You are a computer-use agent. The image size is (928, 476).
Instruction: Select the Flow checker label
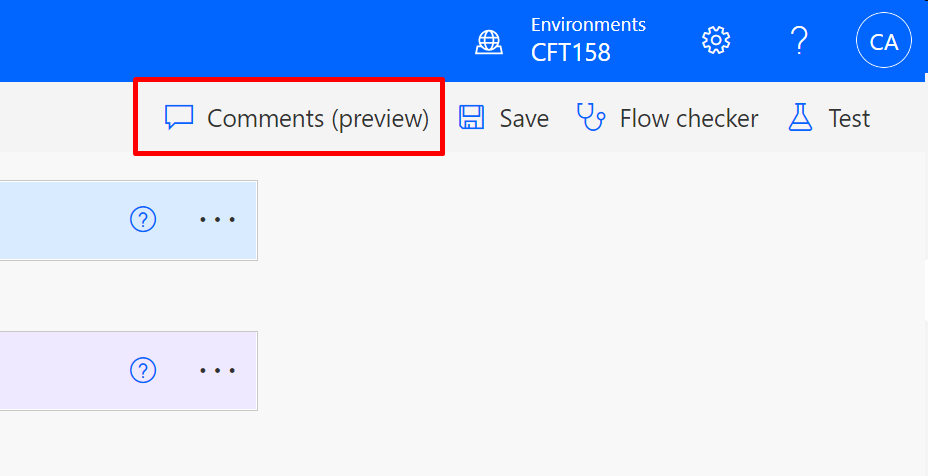click(688, 118)
